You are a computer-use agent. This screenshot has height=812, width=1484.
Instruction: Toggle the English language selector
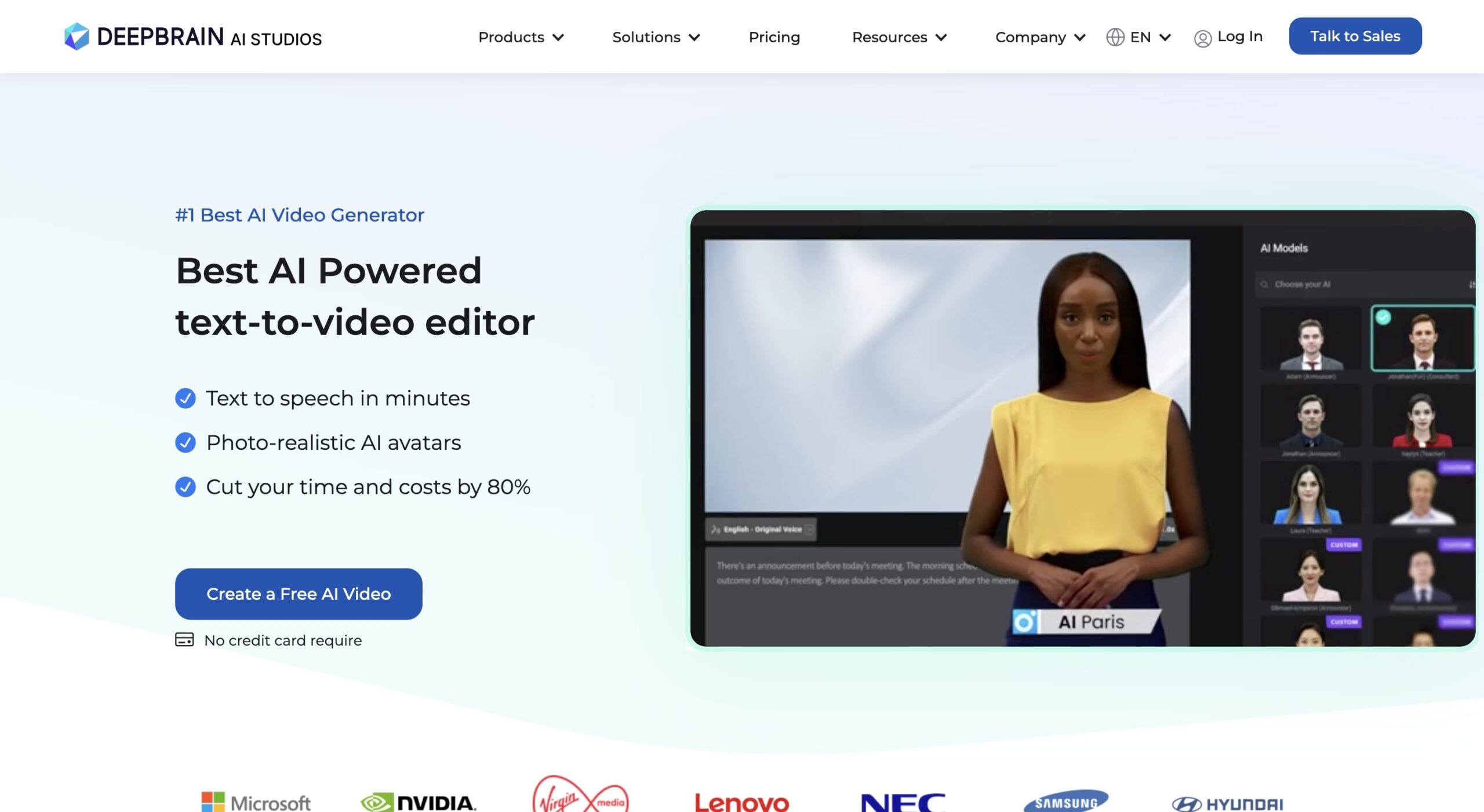tap(1140, 36)
